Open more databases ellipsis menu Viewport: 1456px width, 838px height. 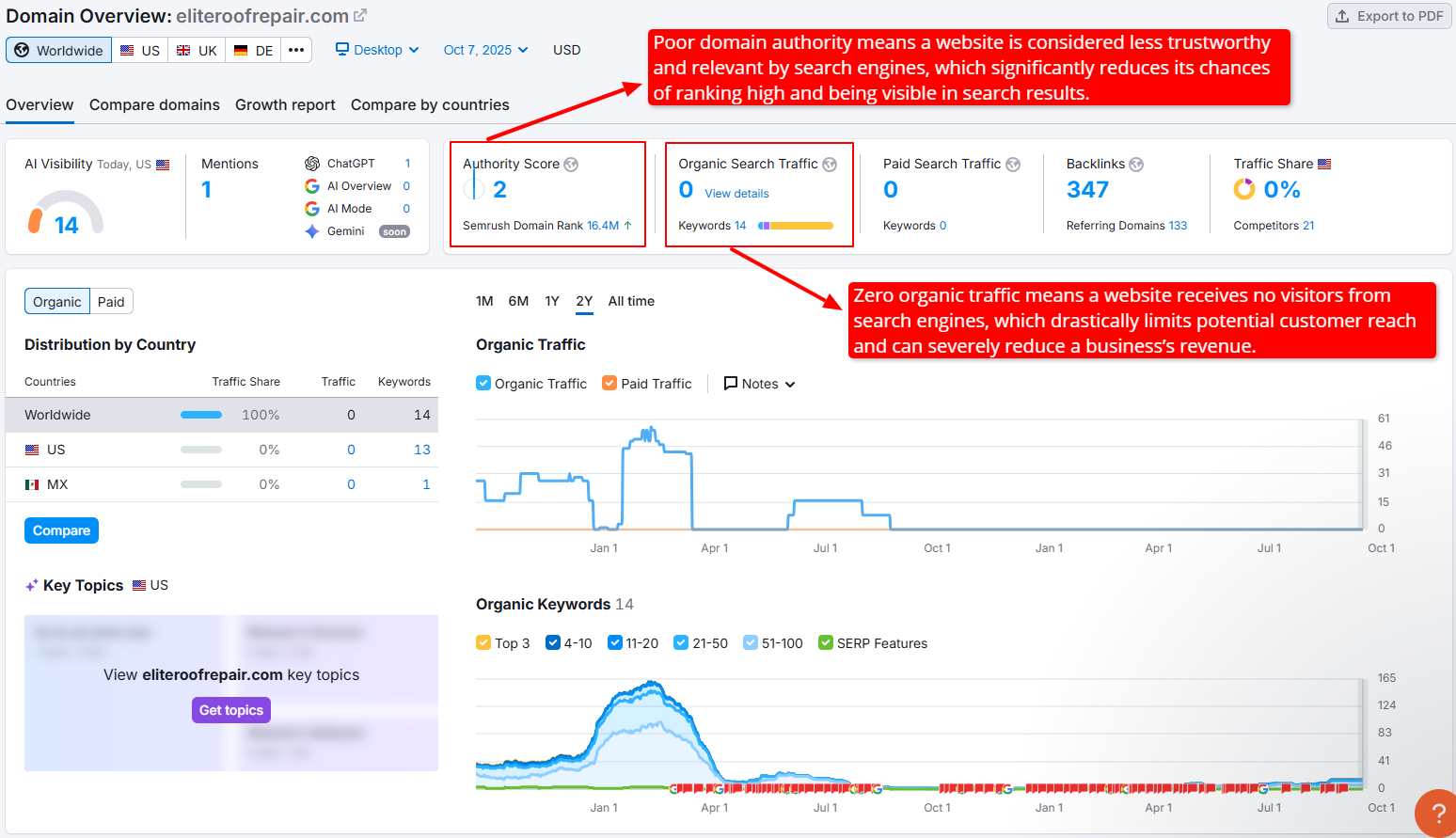[296, 50]
